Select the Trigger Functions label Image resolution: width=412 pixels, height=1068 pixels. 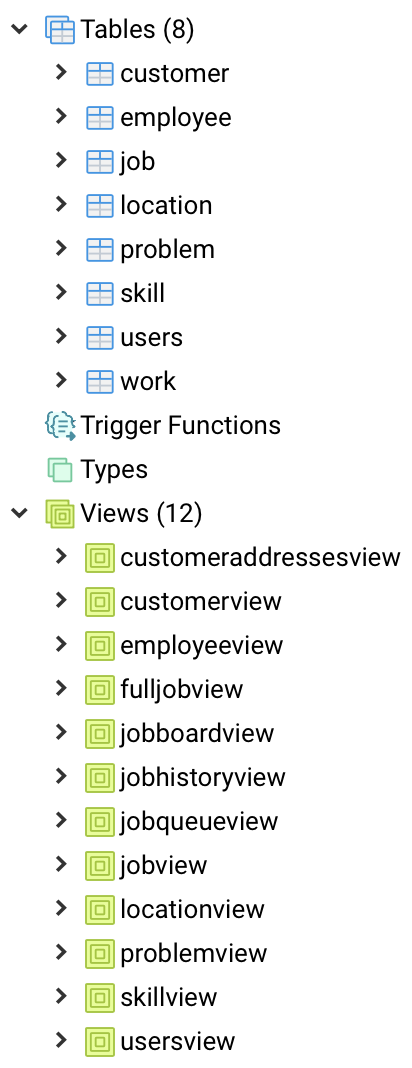pos(180,426)
